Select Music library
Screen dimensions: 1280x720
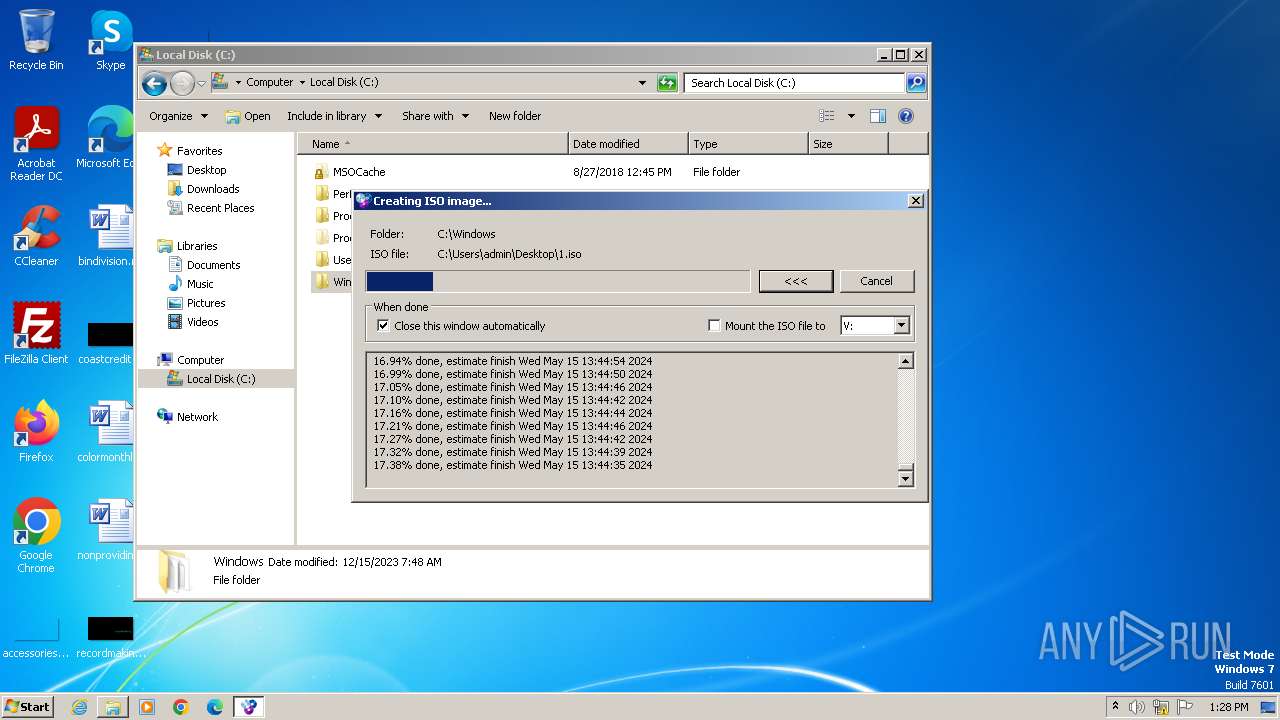pyautogui.click(x=200, y=284)
